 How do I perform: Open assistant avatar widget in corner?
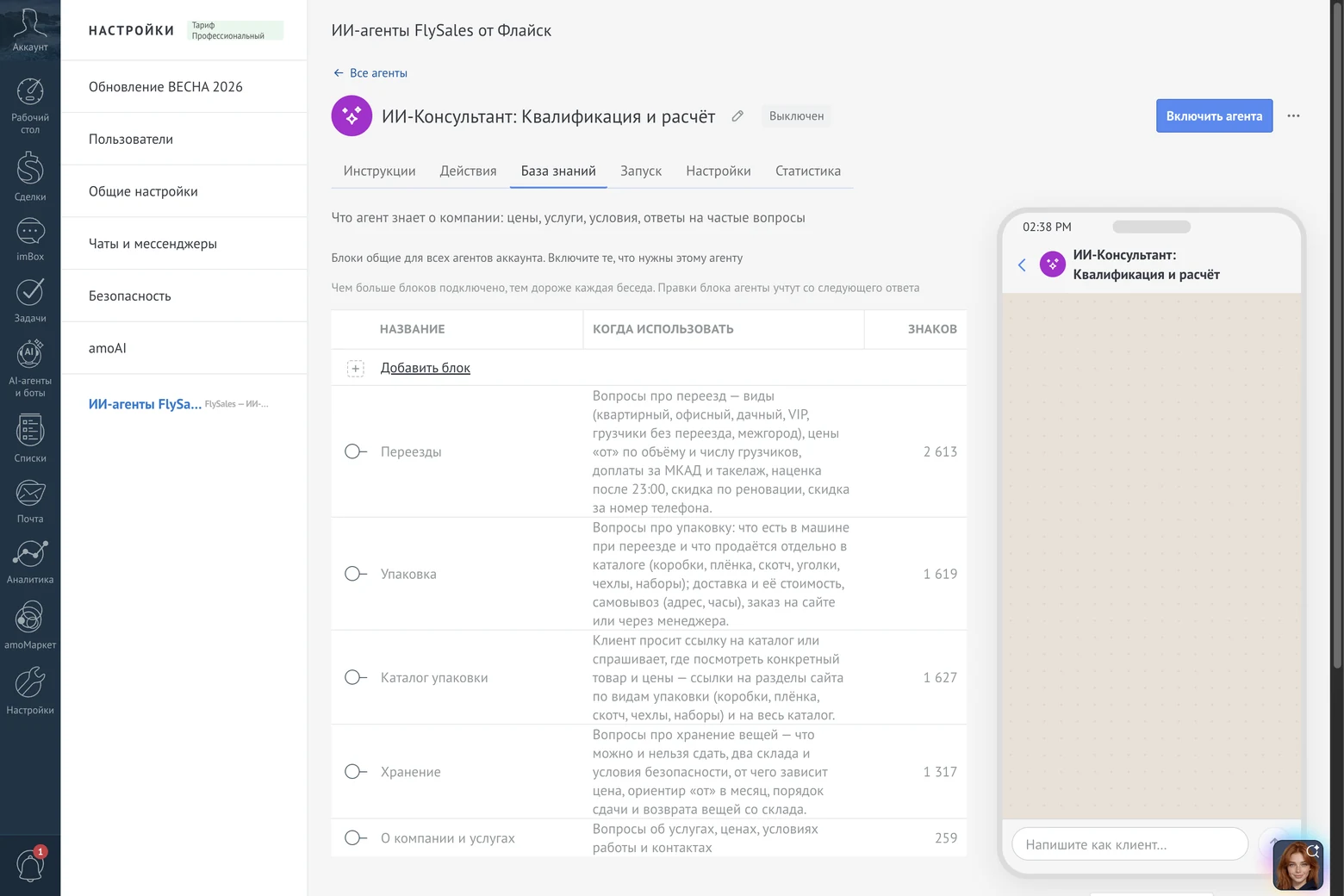1297,864
